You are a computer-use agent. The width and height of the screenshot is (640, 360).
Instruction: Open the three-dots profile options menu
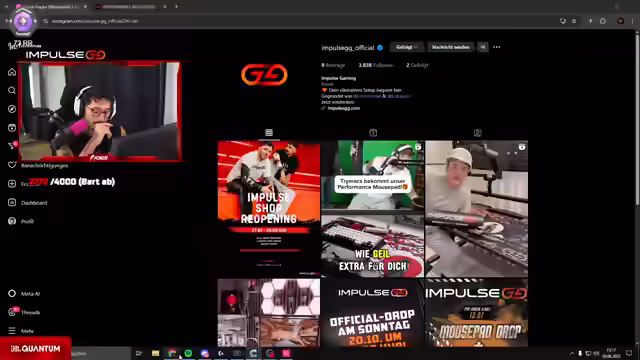(x=496, y=47)
